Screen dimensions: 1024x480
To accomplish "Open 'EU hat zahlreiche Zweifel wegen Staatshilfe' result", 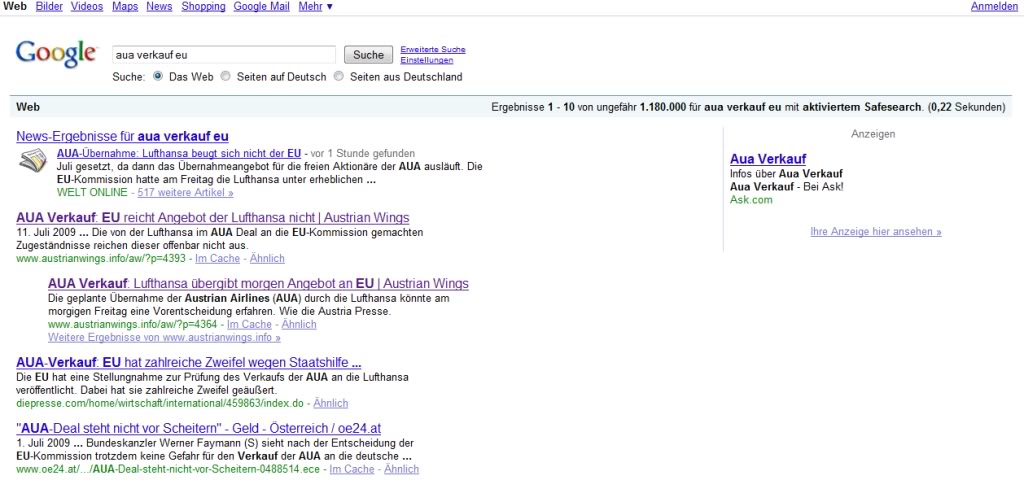I will click(188, 363).
